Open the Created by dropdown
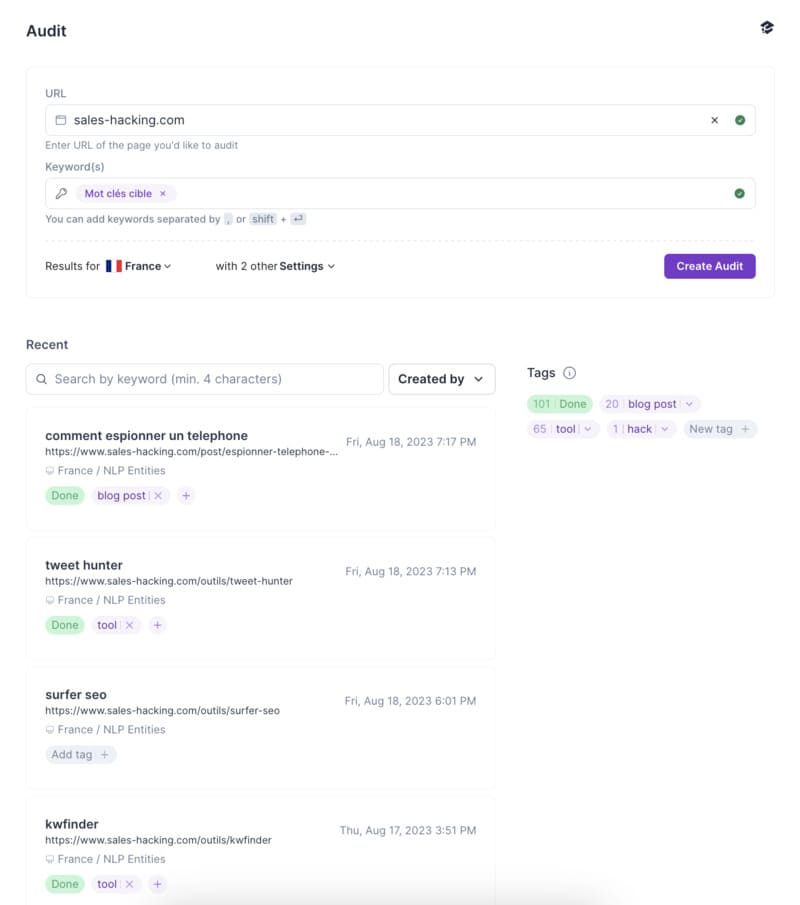 pos(442,379)
